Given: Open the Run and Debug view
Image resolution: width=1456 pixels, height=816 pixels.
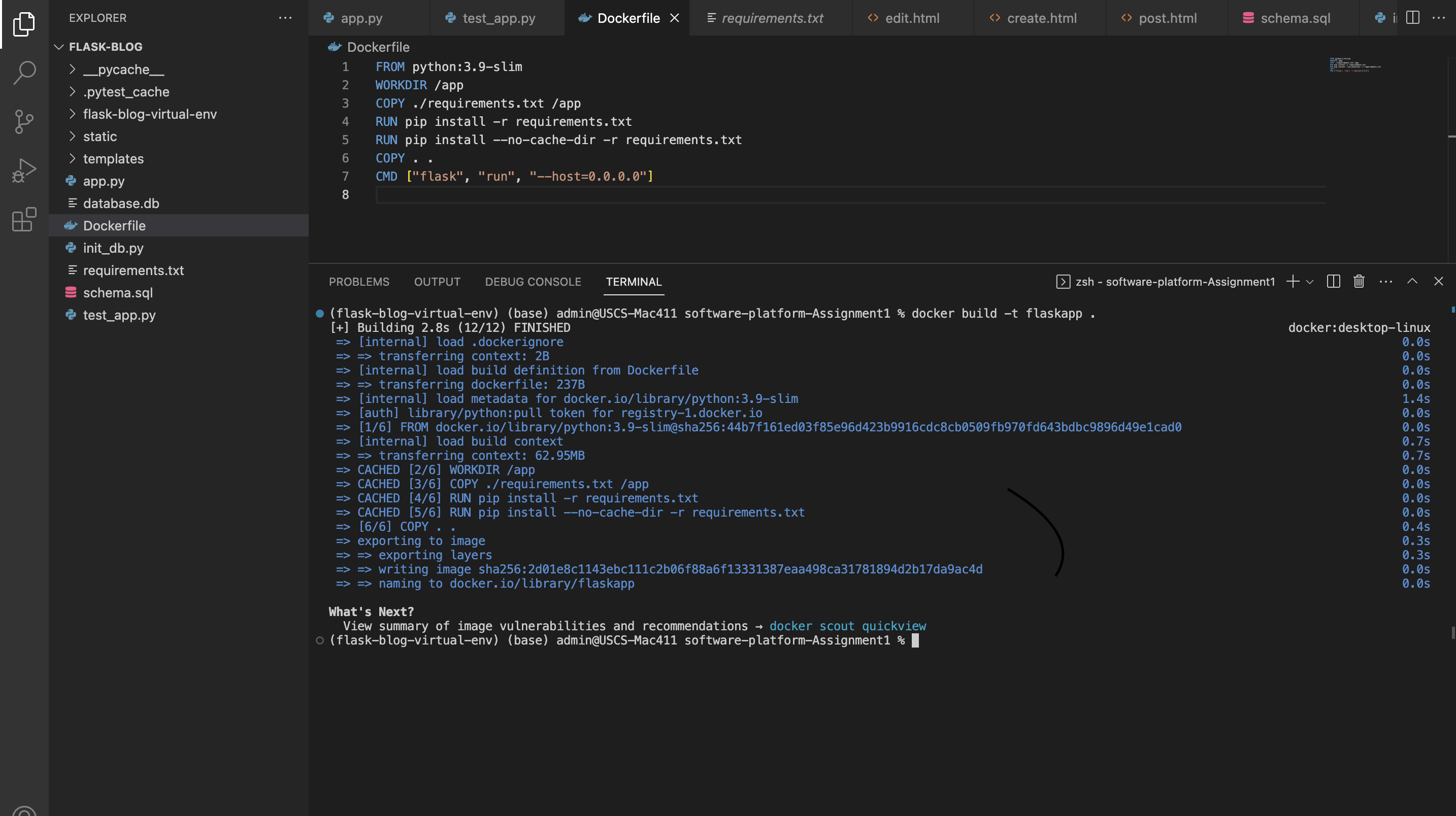Looking at the screenshot, I should [24, 169].
